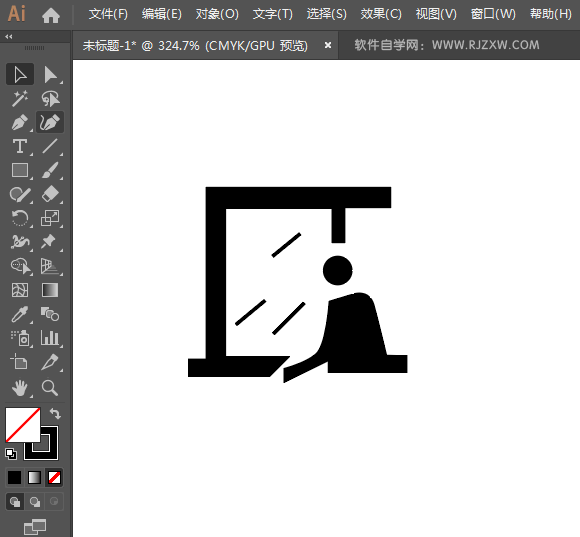The height and width of the screenshot is (537, 580).
Task: Open the 效果(C) menu
Action: click(x=381, y=14)
